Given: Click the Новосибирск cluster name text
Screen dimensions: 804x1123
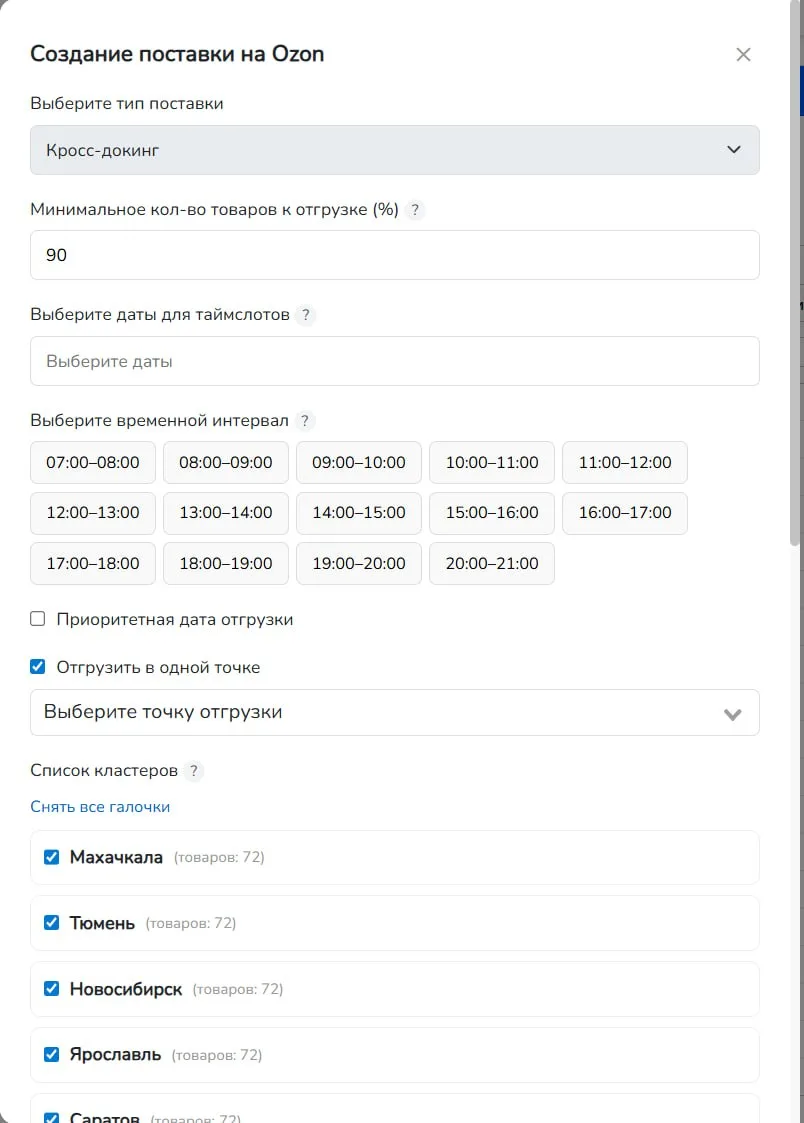Looking at the screenshot, I should click(x=126, y=989).
